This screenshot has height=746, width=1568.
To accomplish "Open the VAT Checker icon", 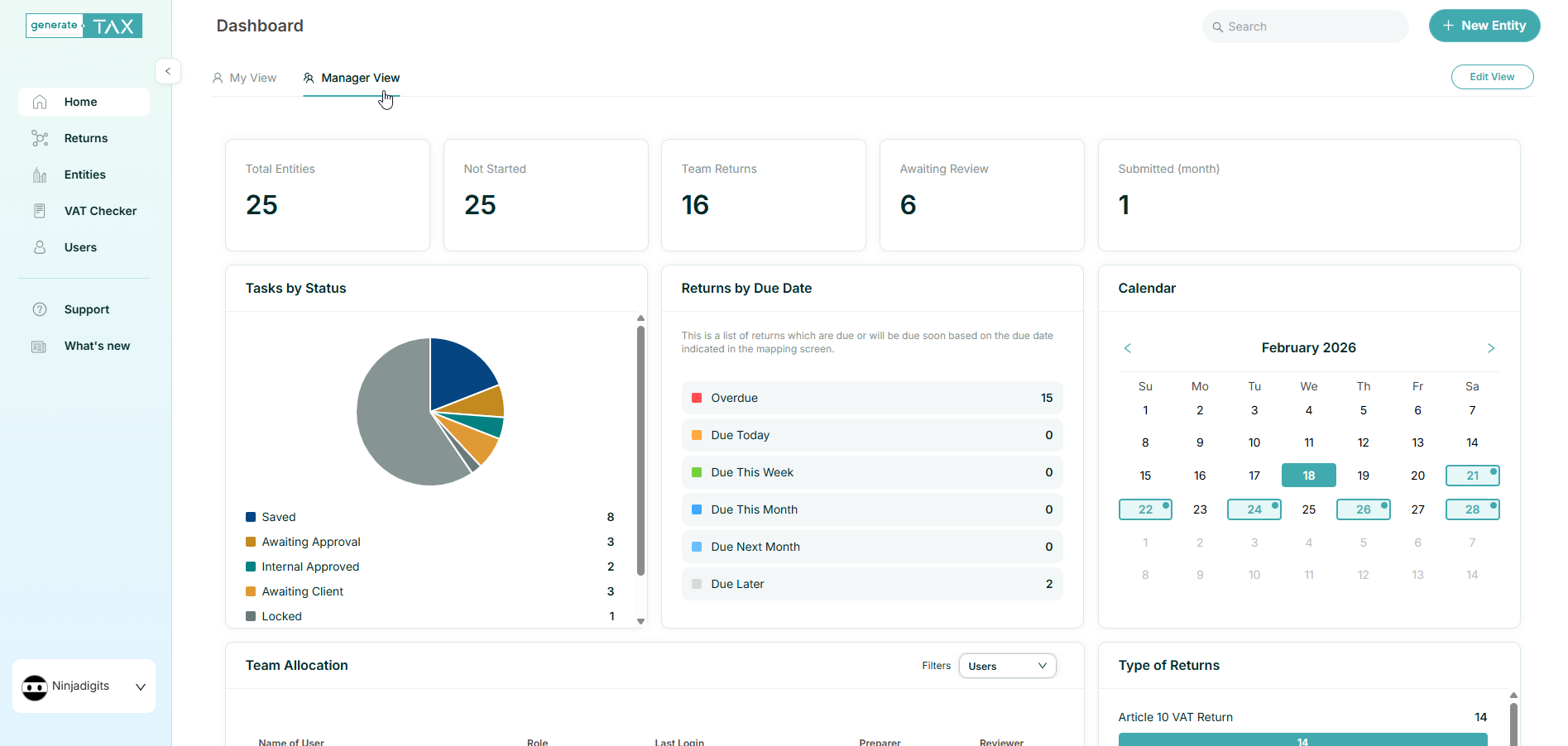I will [39, 211].
